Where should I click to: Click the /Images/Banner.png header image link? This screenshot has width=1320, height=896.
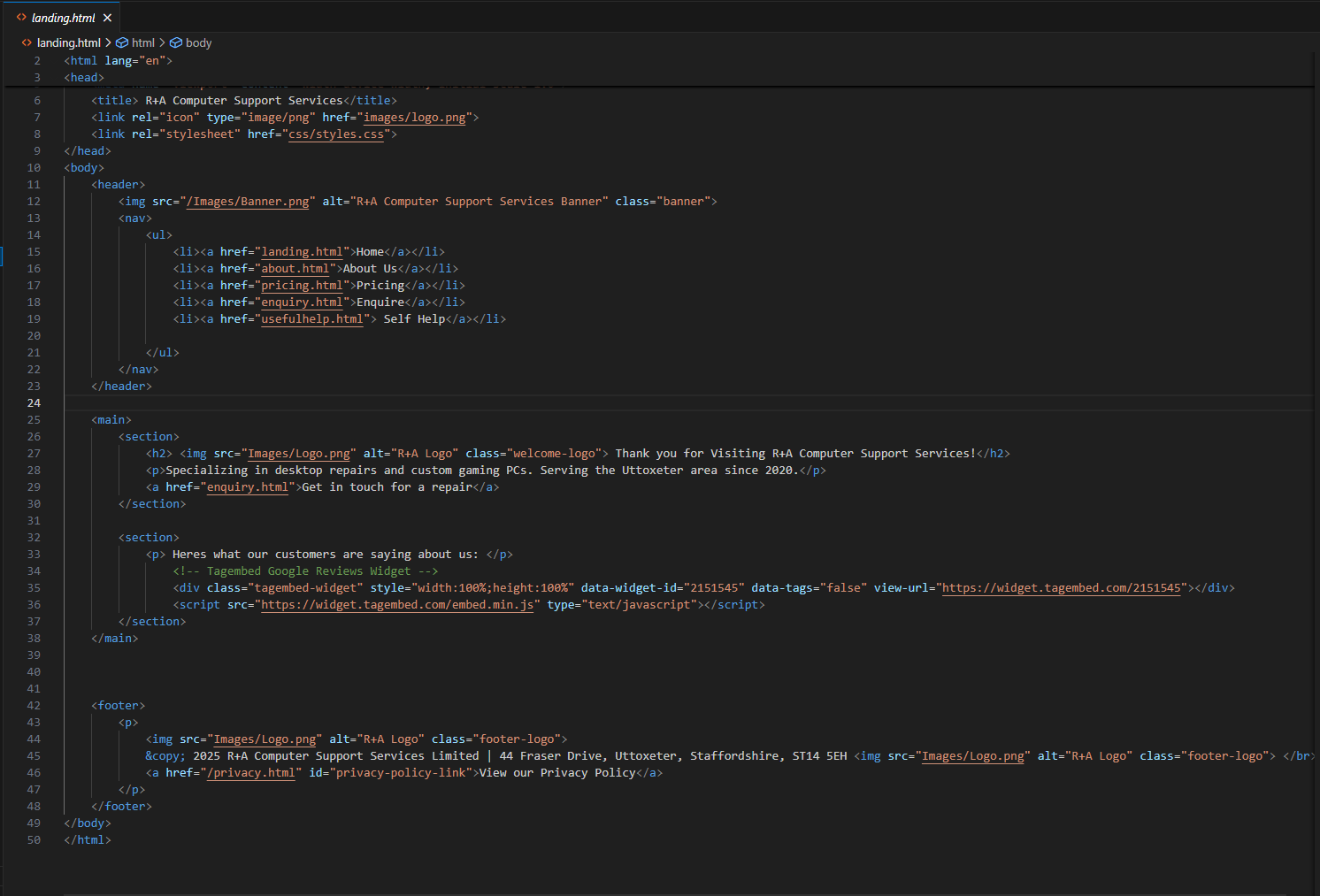(x=248, y=201)
